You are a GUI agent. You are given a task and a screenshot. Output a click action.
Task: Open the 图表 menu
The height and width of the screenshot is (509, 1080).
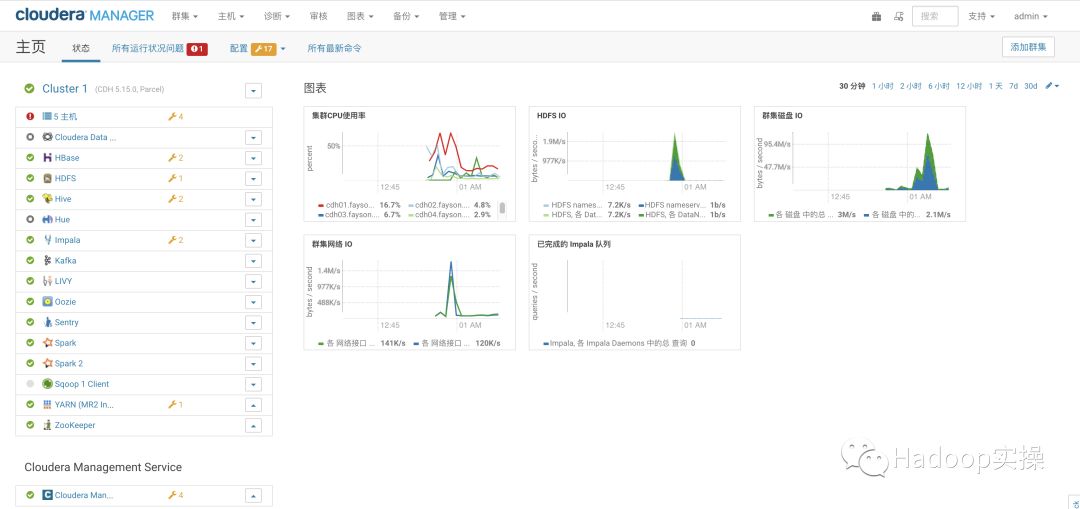(x=360, y=16)
